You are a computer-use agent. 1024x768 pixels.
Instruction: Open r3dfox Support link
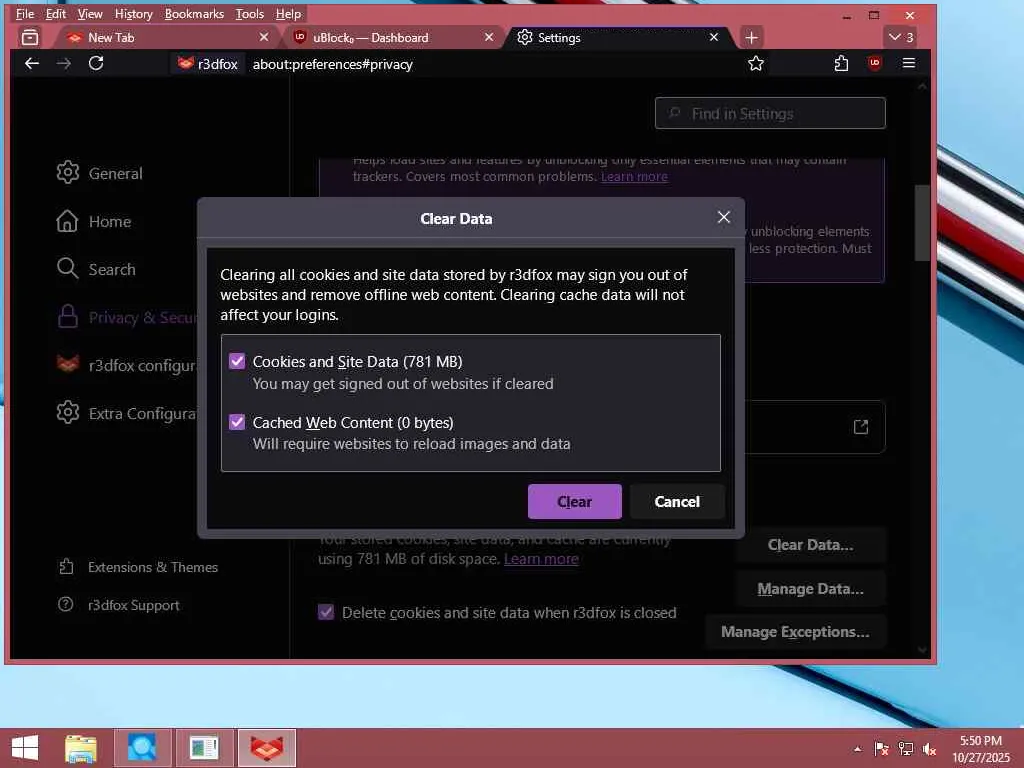click(119, 605)
